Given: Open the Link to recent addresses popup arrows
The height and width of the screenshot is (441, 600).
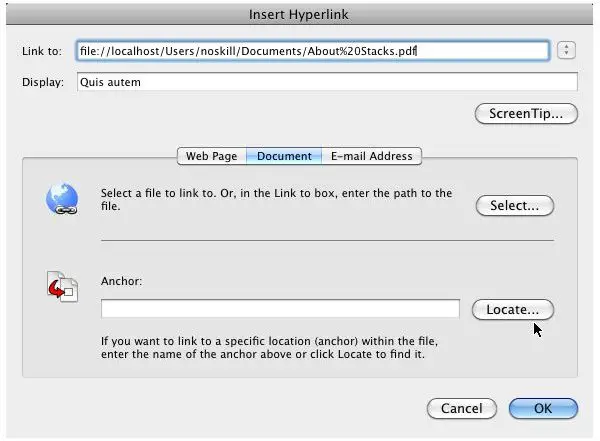Looking at the screenshot, I should pyautogui.click(x=567, y=50).
